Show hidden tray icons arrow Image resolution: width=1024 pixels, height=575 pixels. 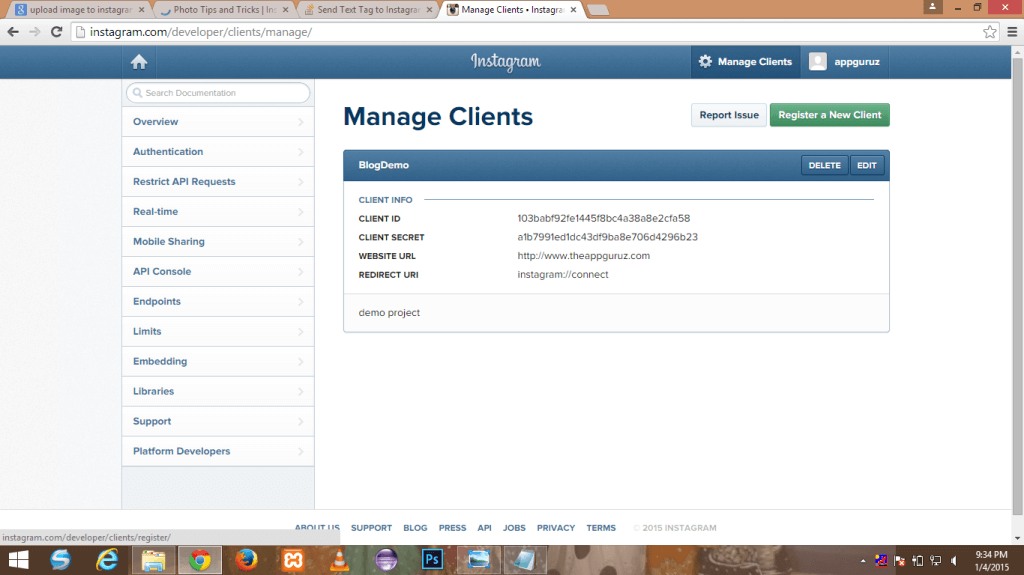863,561
